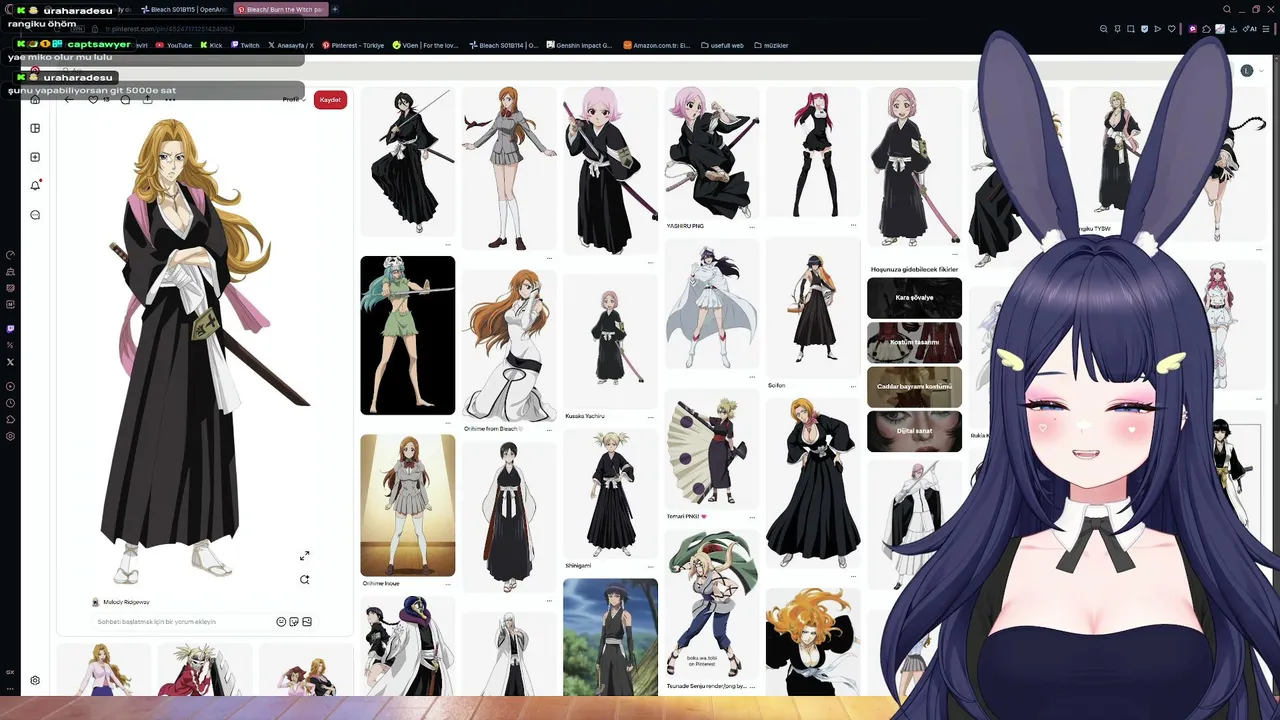Viewport: 1280px width, 720px height.
Task: Open the YouTube bookmark
Action: click(x=174, y=45)
